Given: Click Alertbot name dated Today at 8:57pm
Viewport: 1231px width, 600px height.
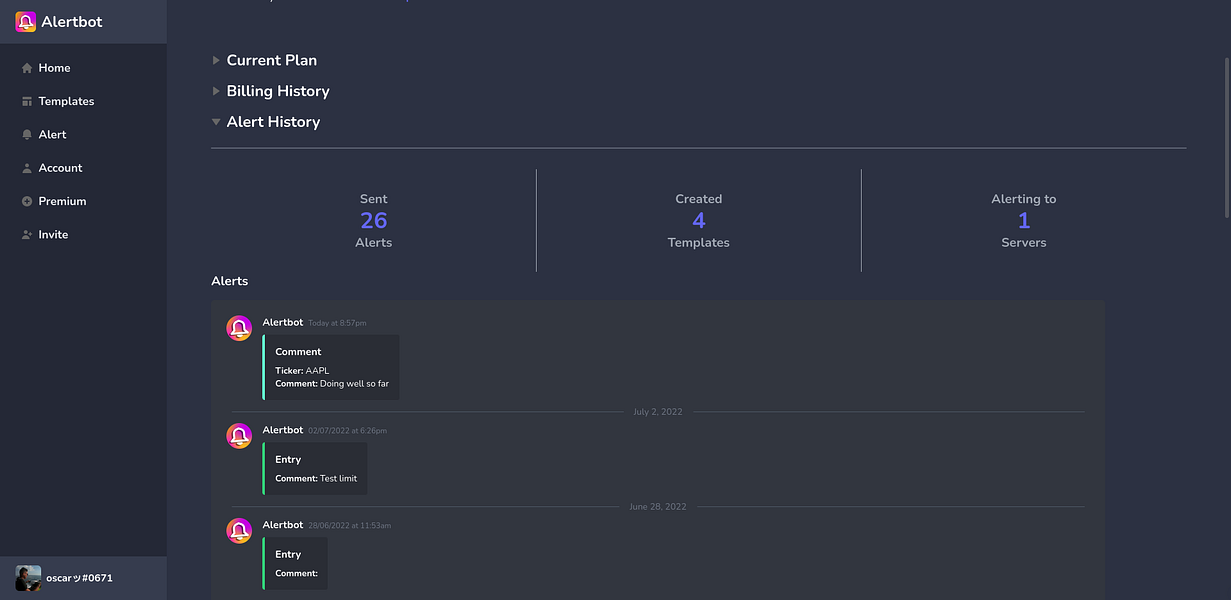Looking at the screenshot, I should (x=283, y=322).
